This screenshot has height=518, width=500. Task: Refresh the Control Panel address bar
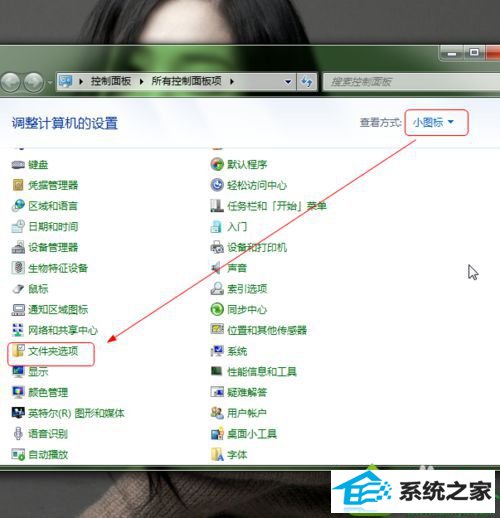(x=307, y=81)
